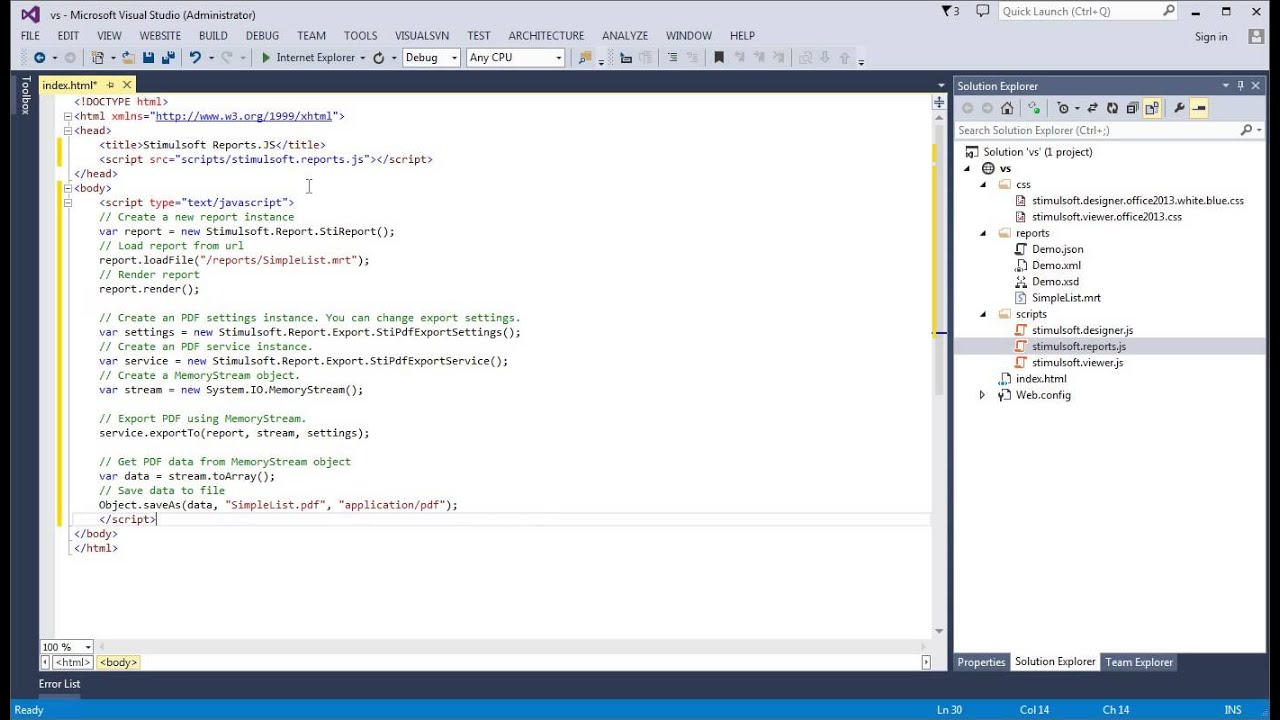Click the feedback speech bubble icon
Image resolution: width=1280 pixels, height=720 pixels.
point(982,11)
